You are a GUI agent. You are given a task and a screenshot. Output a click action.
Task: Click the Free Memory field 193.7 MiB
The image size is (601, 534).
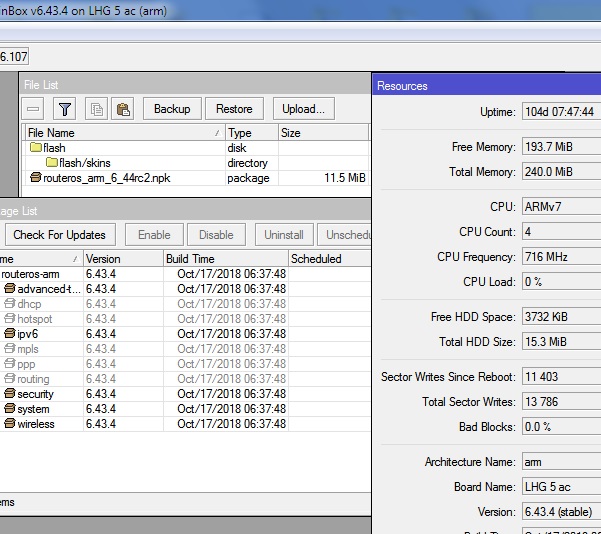(x=561, y=147)
